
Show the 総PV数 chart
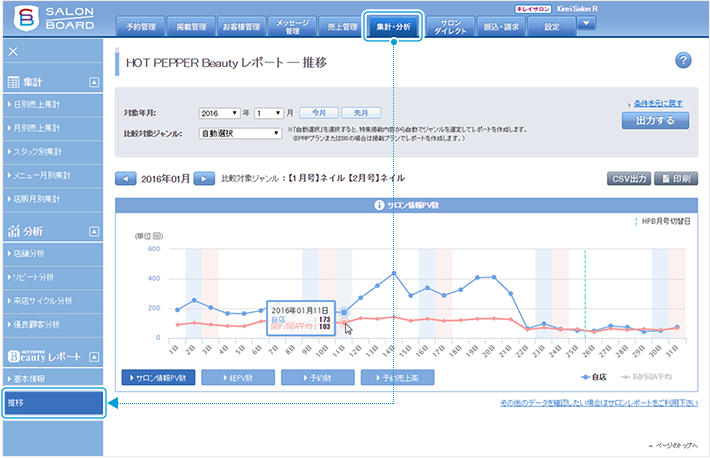(236, 377)
